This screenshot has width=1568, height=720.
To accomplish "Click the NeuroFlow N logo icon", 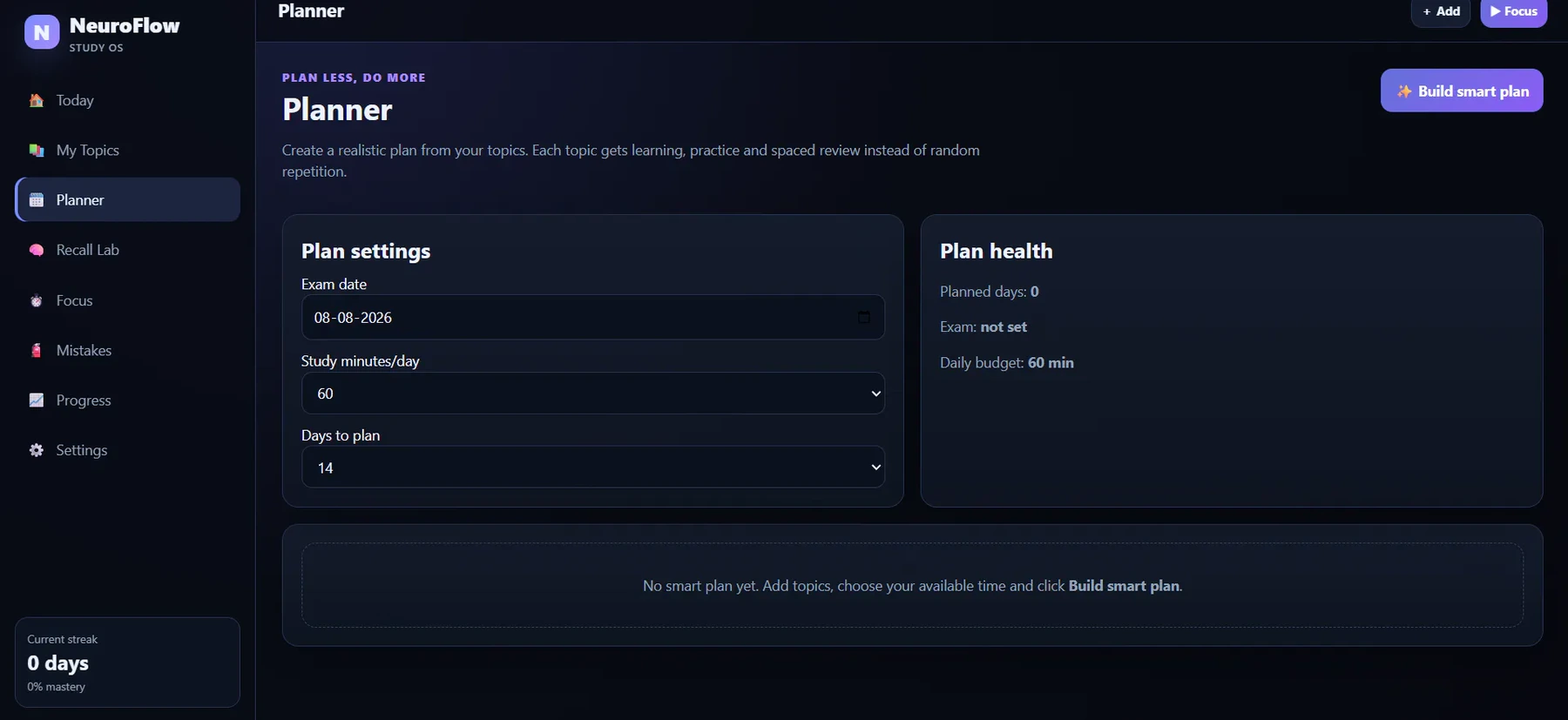I will click(x=42, y=32).
